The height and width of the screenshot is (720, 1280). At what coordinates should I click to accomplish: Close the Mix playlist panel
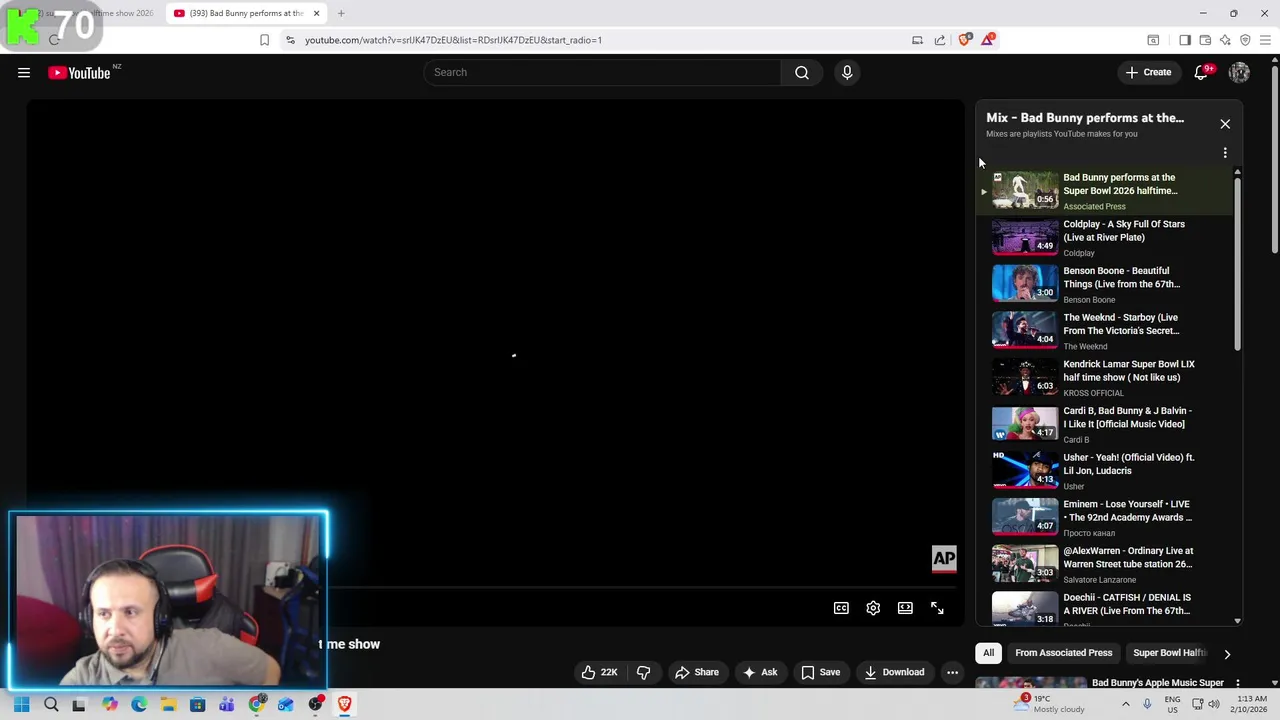(x=1225, y=124)
